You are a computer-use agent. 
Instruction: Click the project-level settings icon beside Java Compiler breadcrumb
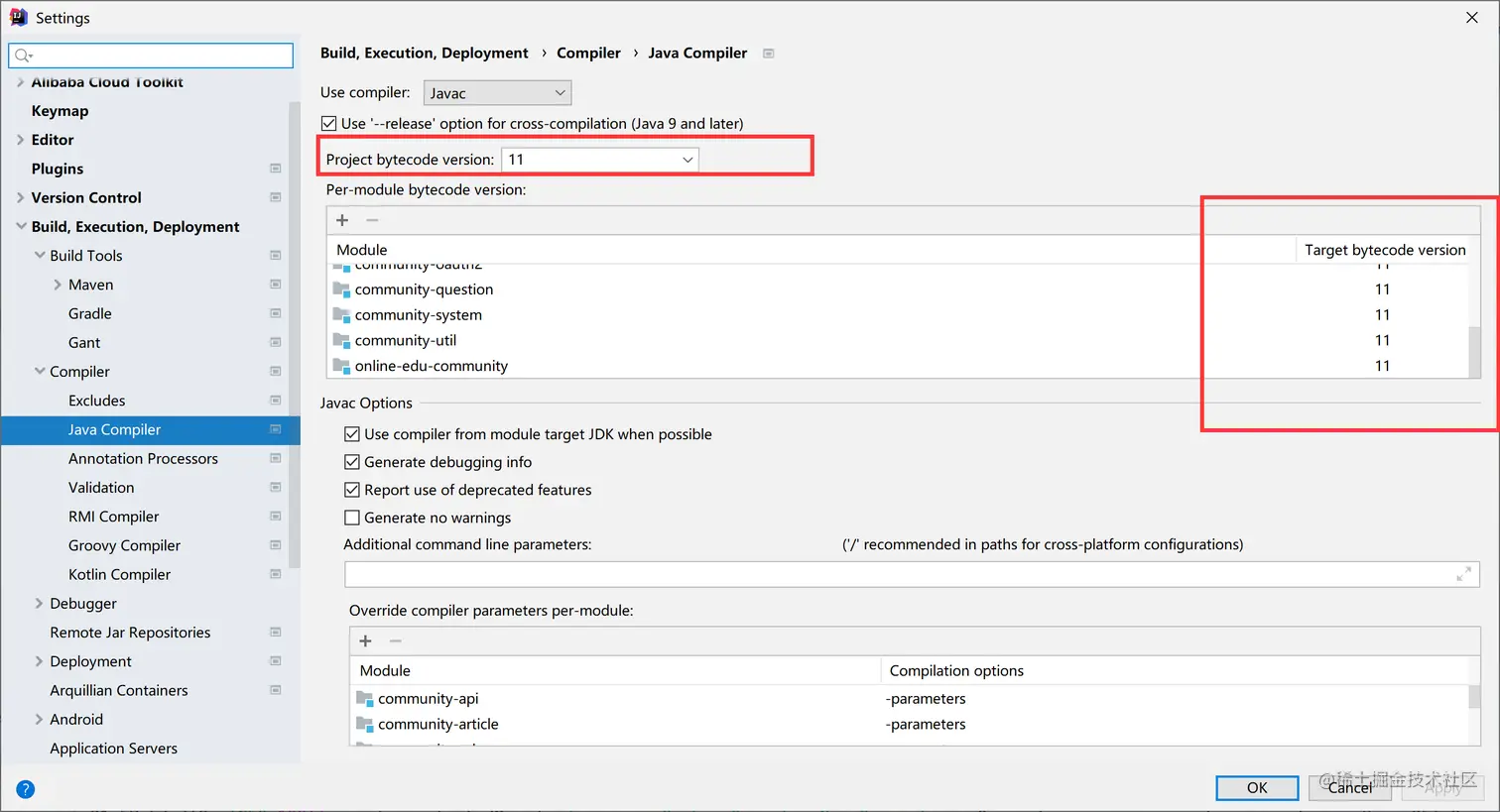[x=768, y=54]
